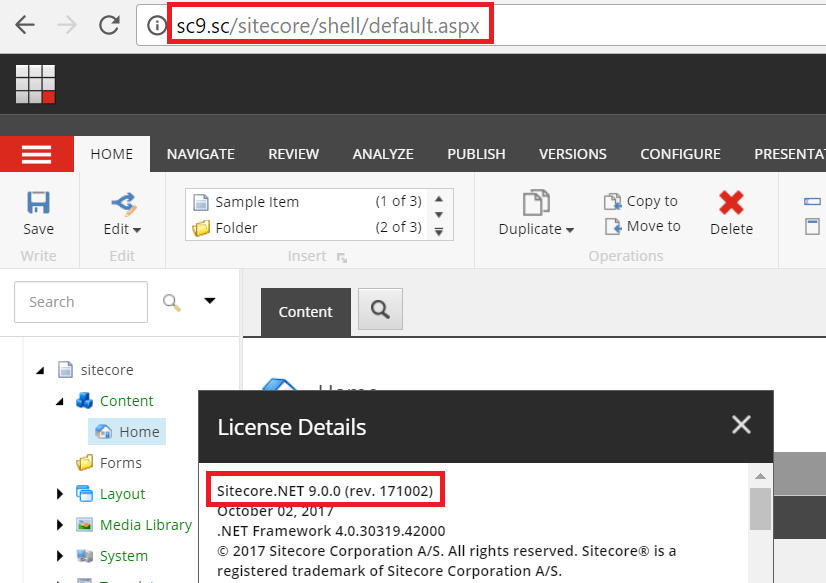Image resolution: width=826 pixels, height=583 pixels.
Task: Open the search options dropdown arrow
Action: 210,301
